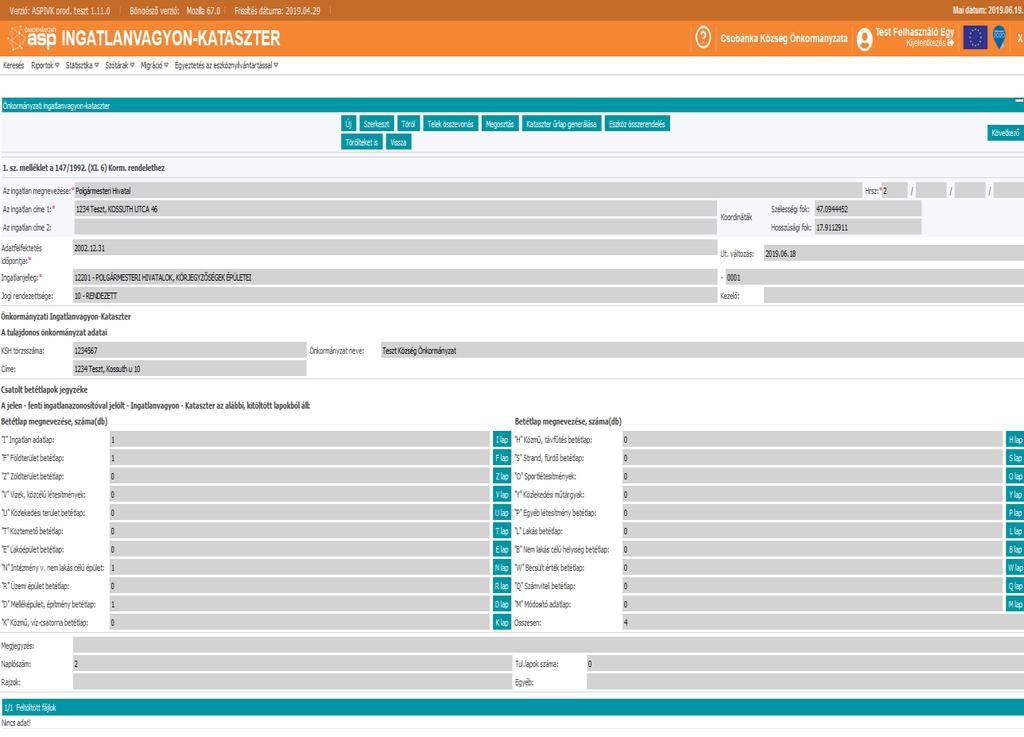
Task: Click Eszköz összerendelés button
Action: (637, 124)
